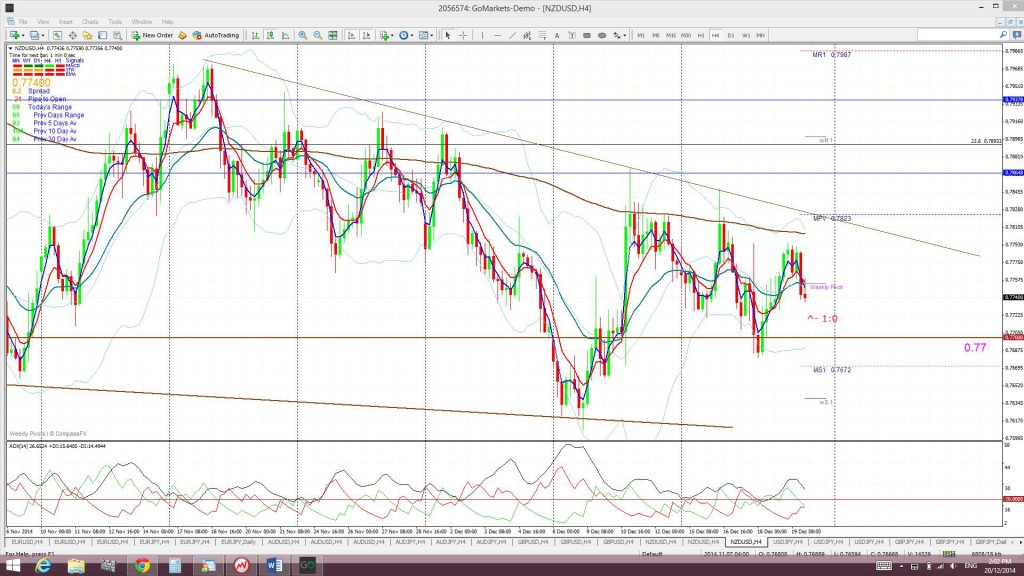Open Google Chrome from taskbar

point(142,566)
